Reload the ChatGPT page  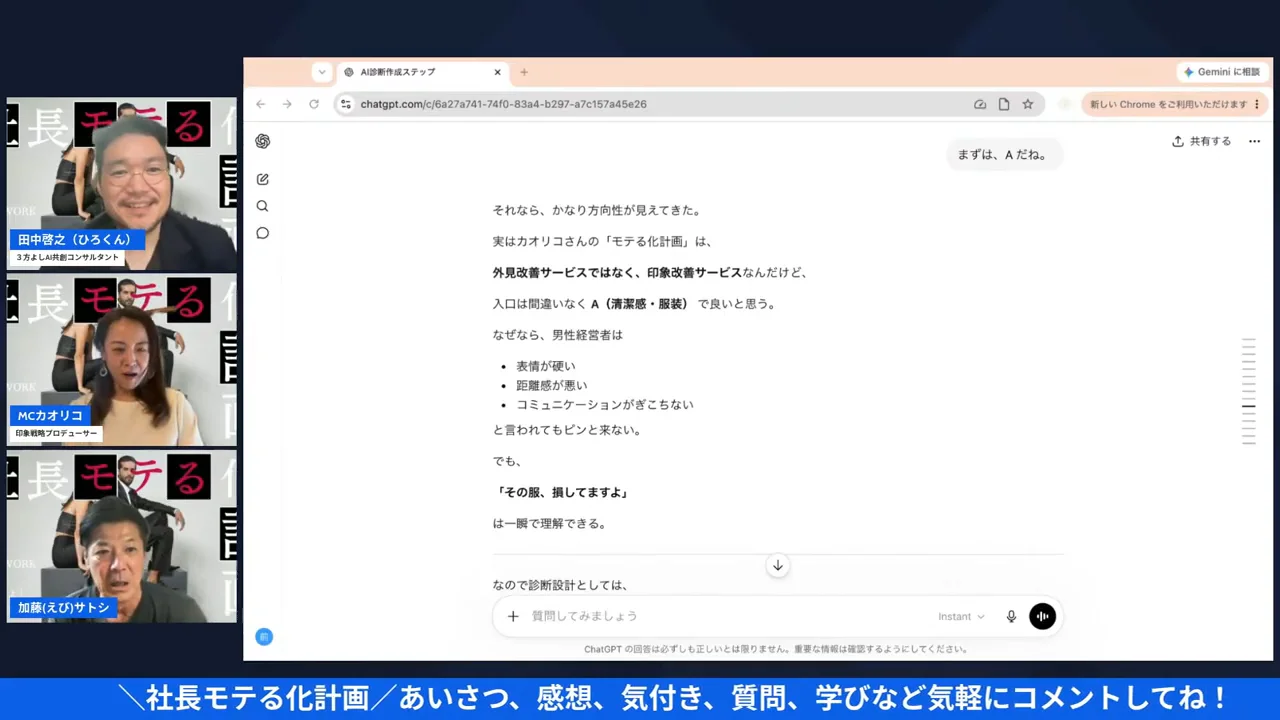pos(314,104)
